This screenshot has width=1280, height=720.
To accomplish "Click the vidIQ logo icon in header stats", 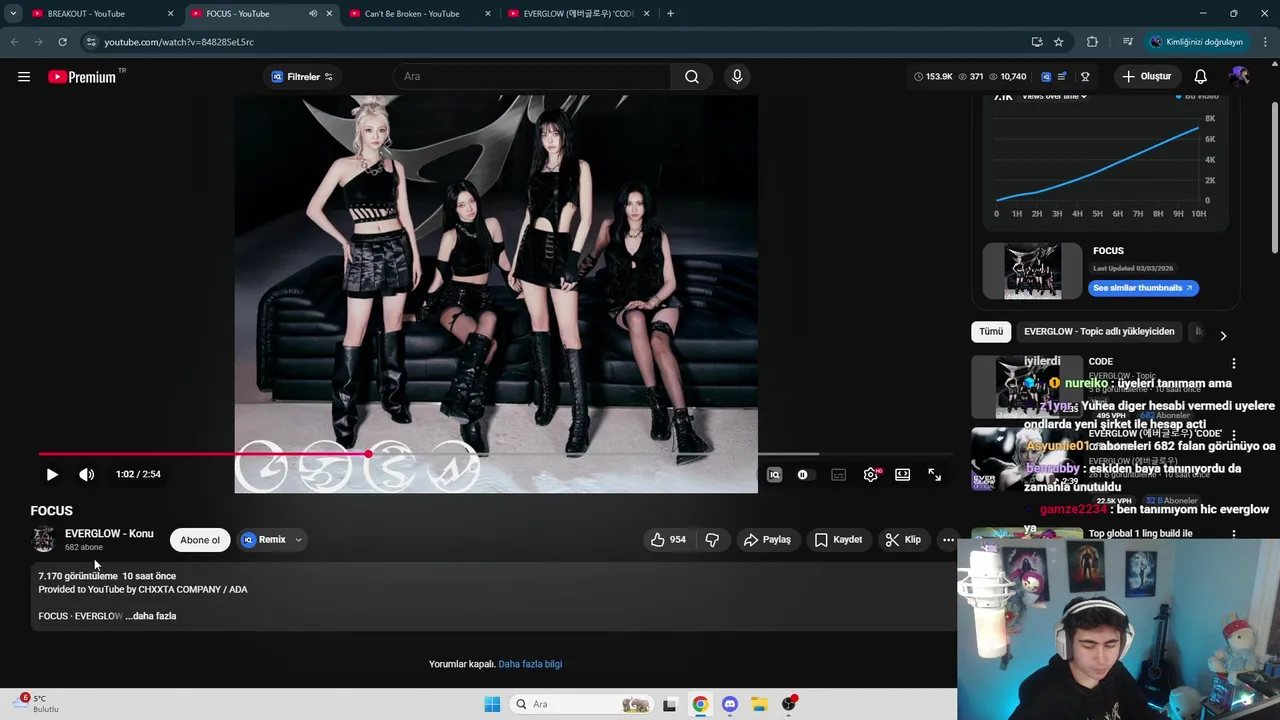I will pos(1046,77).
